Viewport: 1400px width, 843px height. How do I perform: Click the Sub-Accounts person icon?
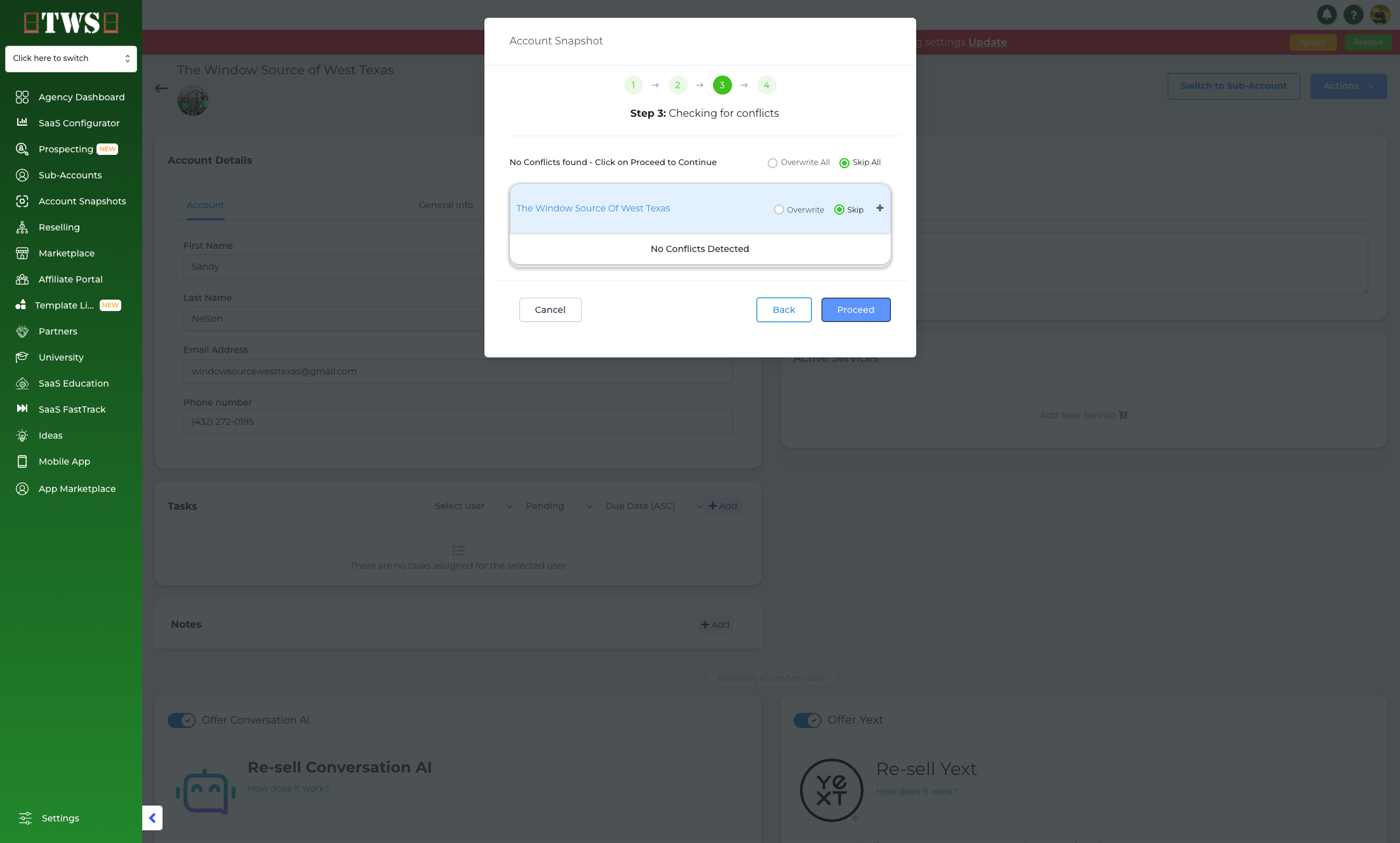pyautogui.click(x=22, y=175)
